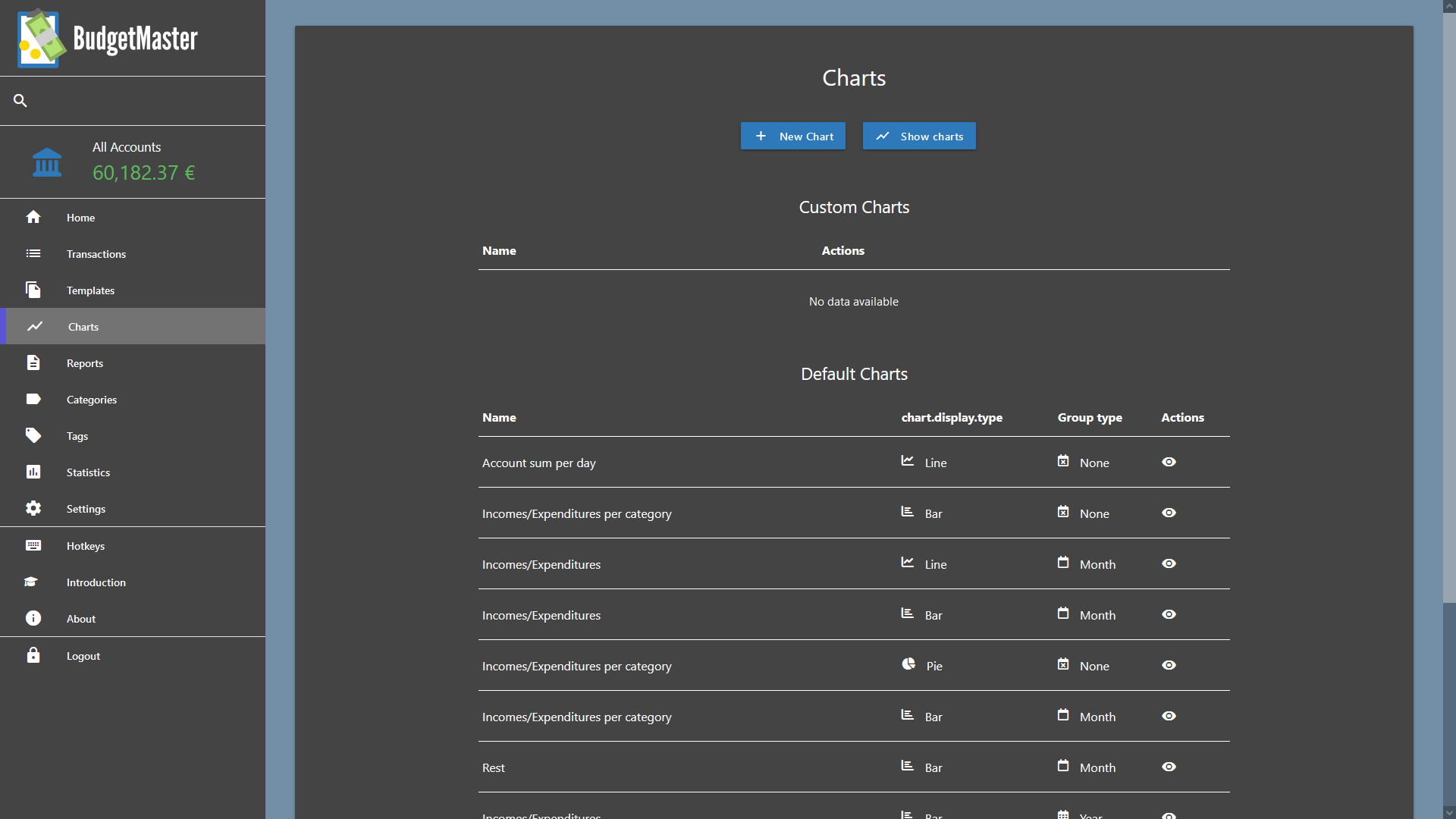Open the search magnifier icon
Screen dimensions: 1456x819
coord(20,100)
